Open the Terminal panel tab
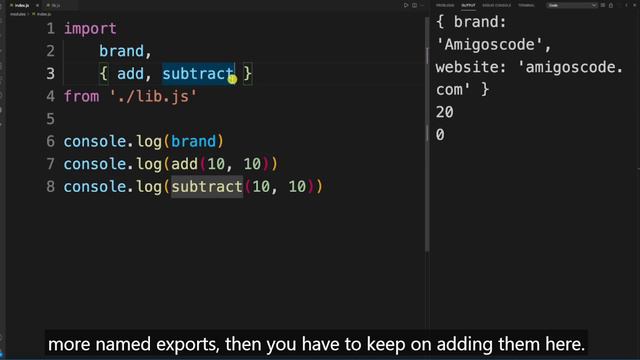 (x=526, y=5)
